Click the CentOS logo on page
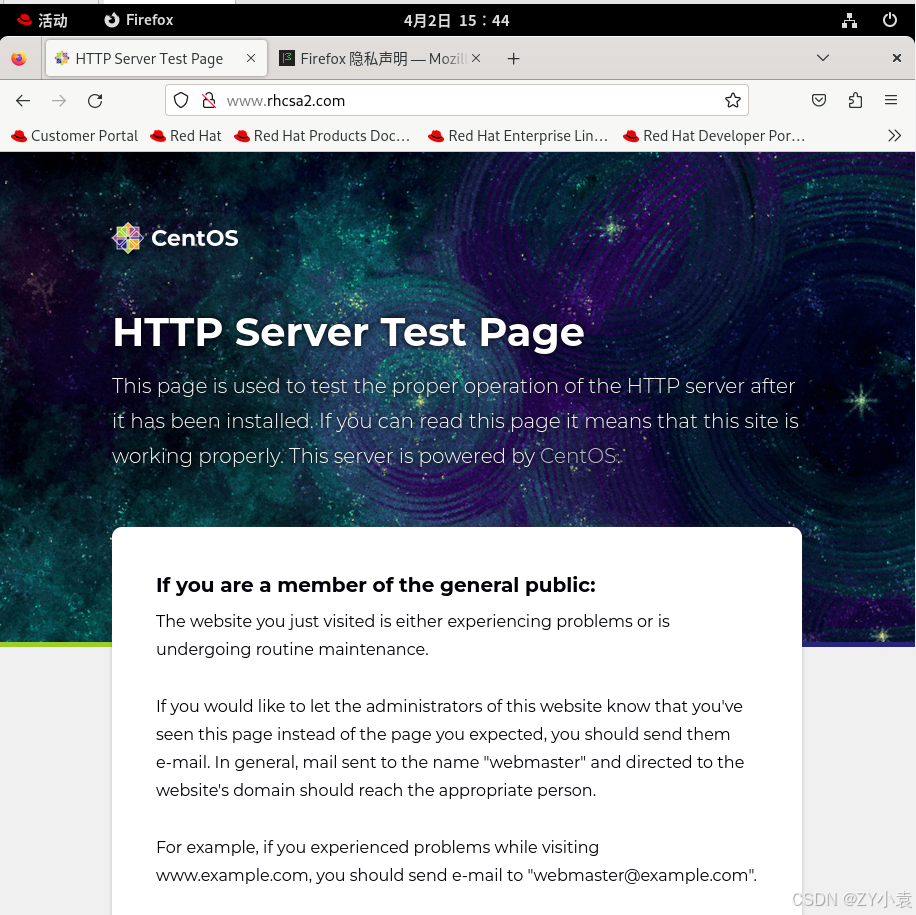 point(175,238)
